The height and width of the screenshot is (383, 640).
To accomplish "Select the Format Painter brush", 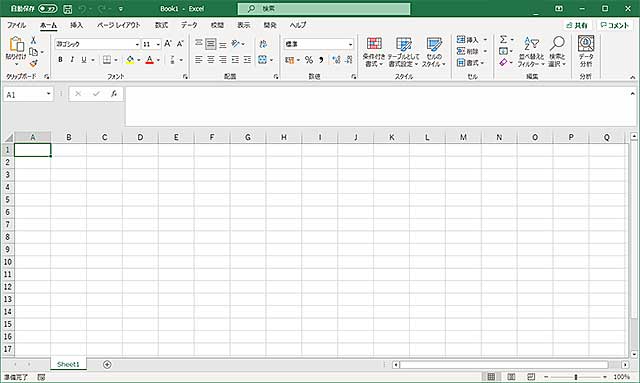I will coord(33,63).
